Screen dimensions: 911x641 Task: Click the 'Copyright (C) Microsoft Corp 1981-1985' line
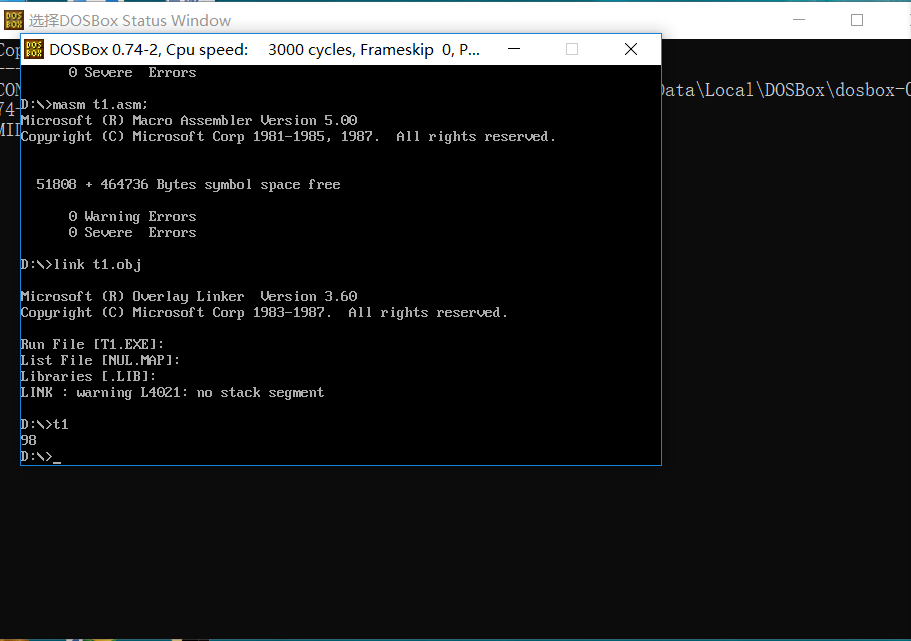[288, 137]
